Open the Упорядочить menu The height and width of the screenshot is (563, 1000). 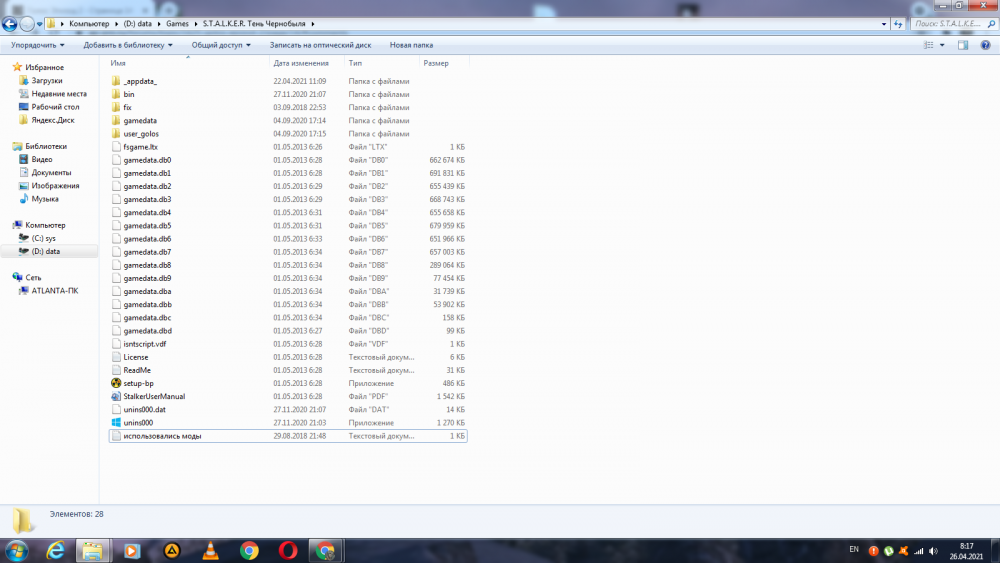(x=38, y=45)
